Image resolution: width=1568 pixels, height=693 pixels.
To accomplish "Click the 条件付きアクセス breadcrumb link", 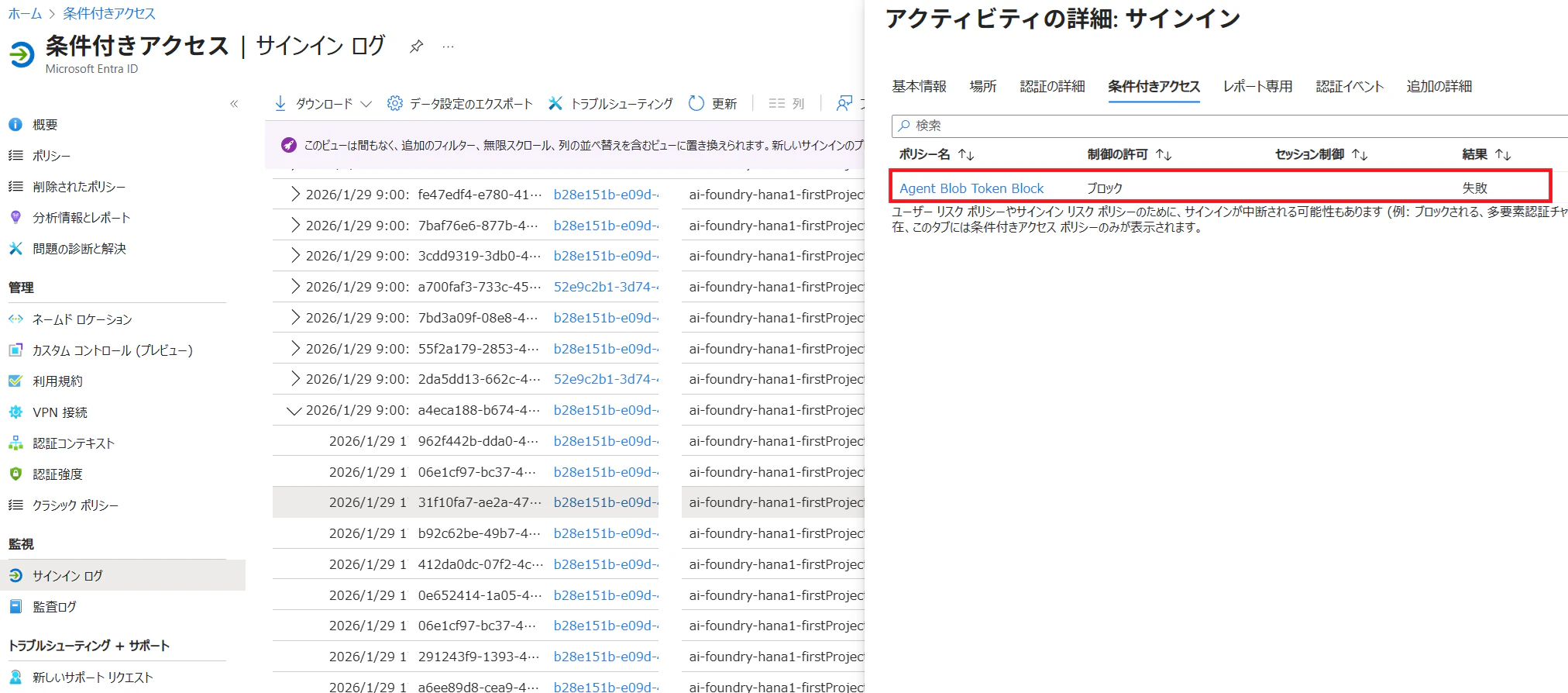I will [109, 13].
